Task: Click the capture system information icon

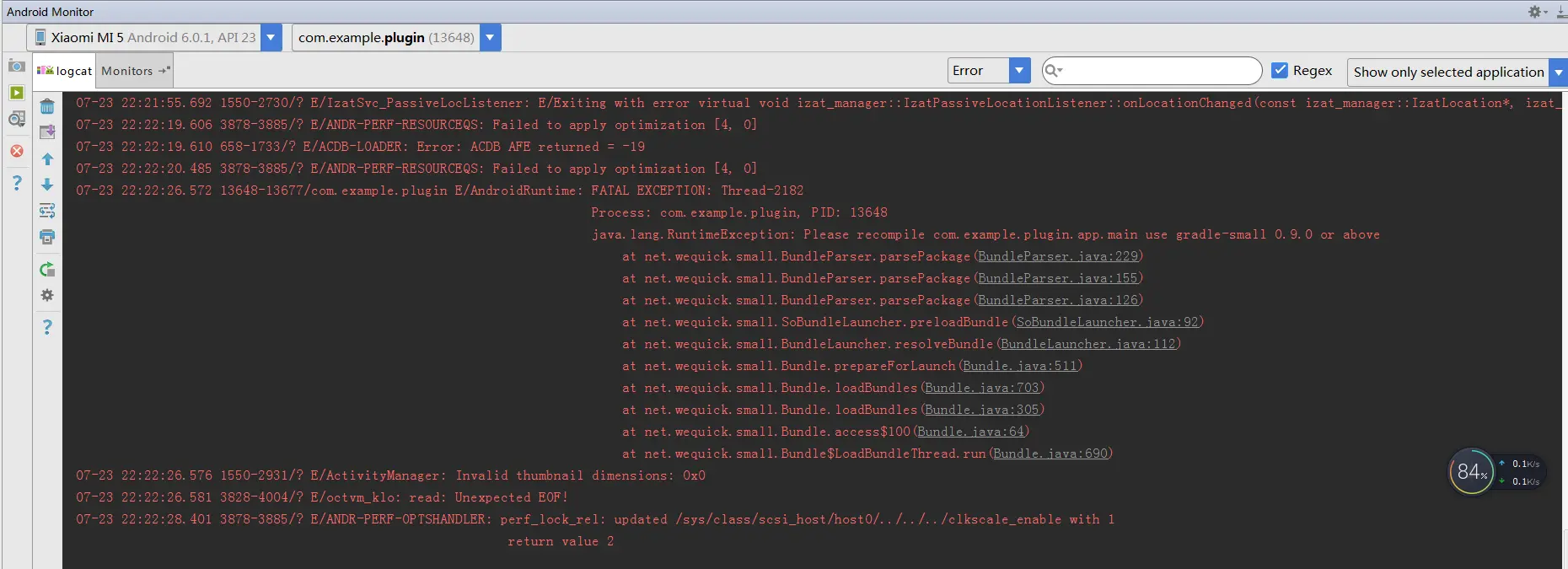Action: pos(16,120)
